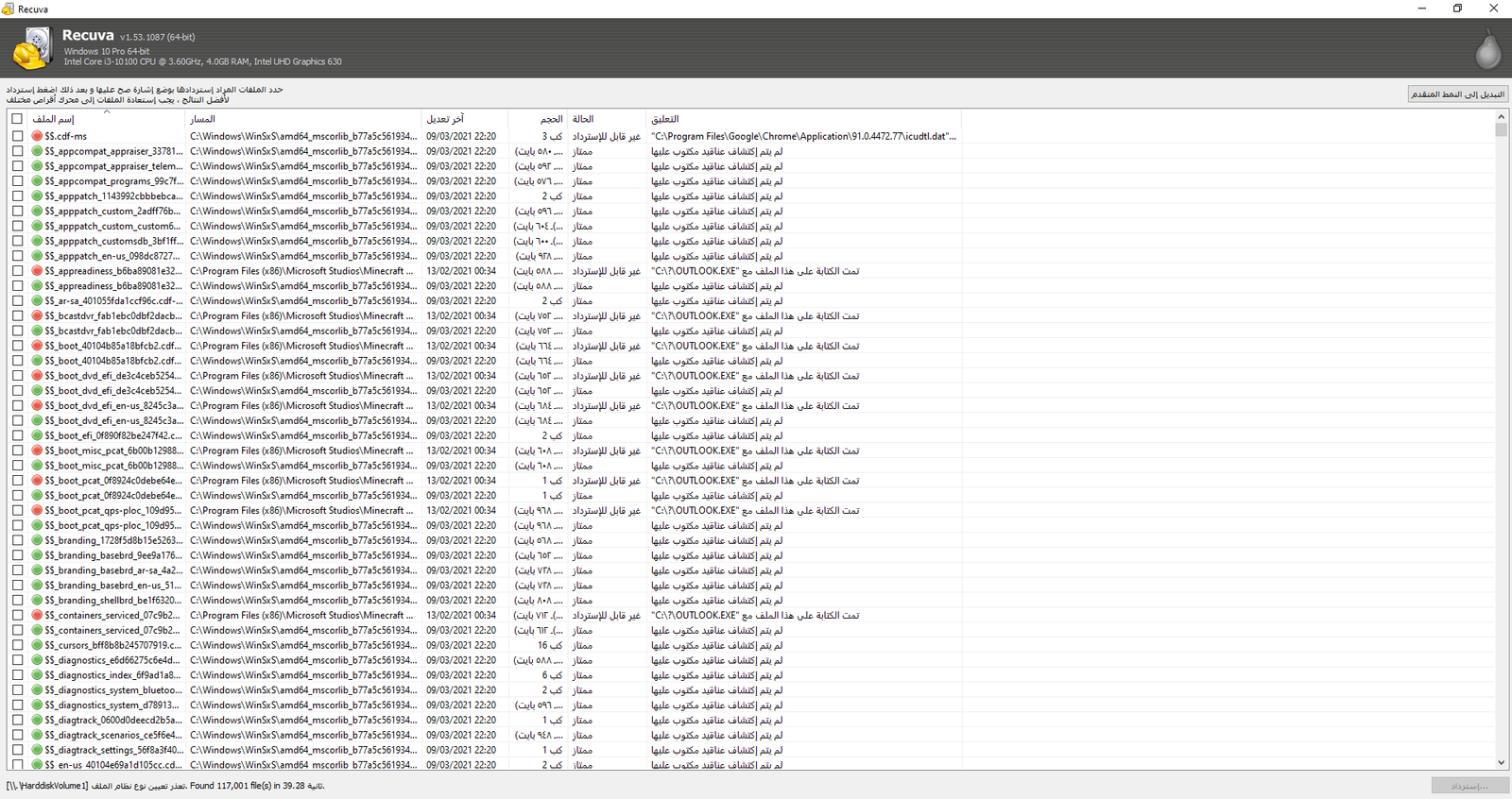Check the box for $$_ar-sa_401055fda1ccf96c
Screen dimensions: 1512x799
coord(17,301)
